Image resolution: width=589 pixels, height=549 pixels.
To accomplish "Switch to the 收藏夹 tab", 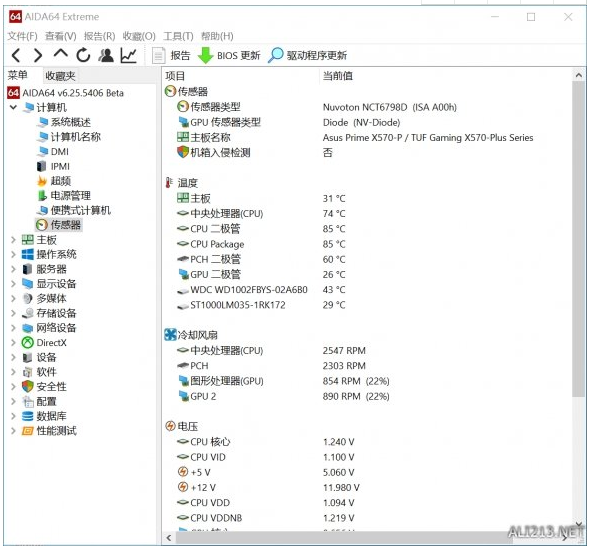I will coord(60,76).
